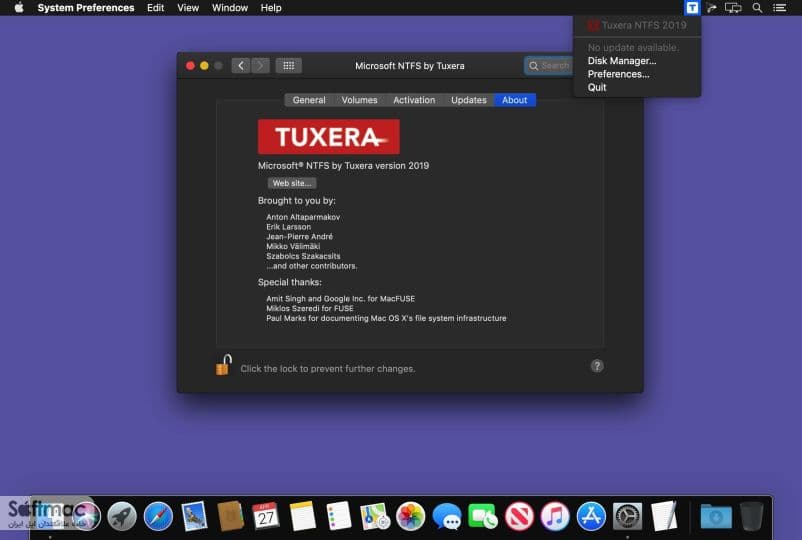Image resolution: width=802 pixels, height=540 pixels.
Task: Switch to the Updates tab
Action: tap(469, 100)
